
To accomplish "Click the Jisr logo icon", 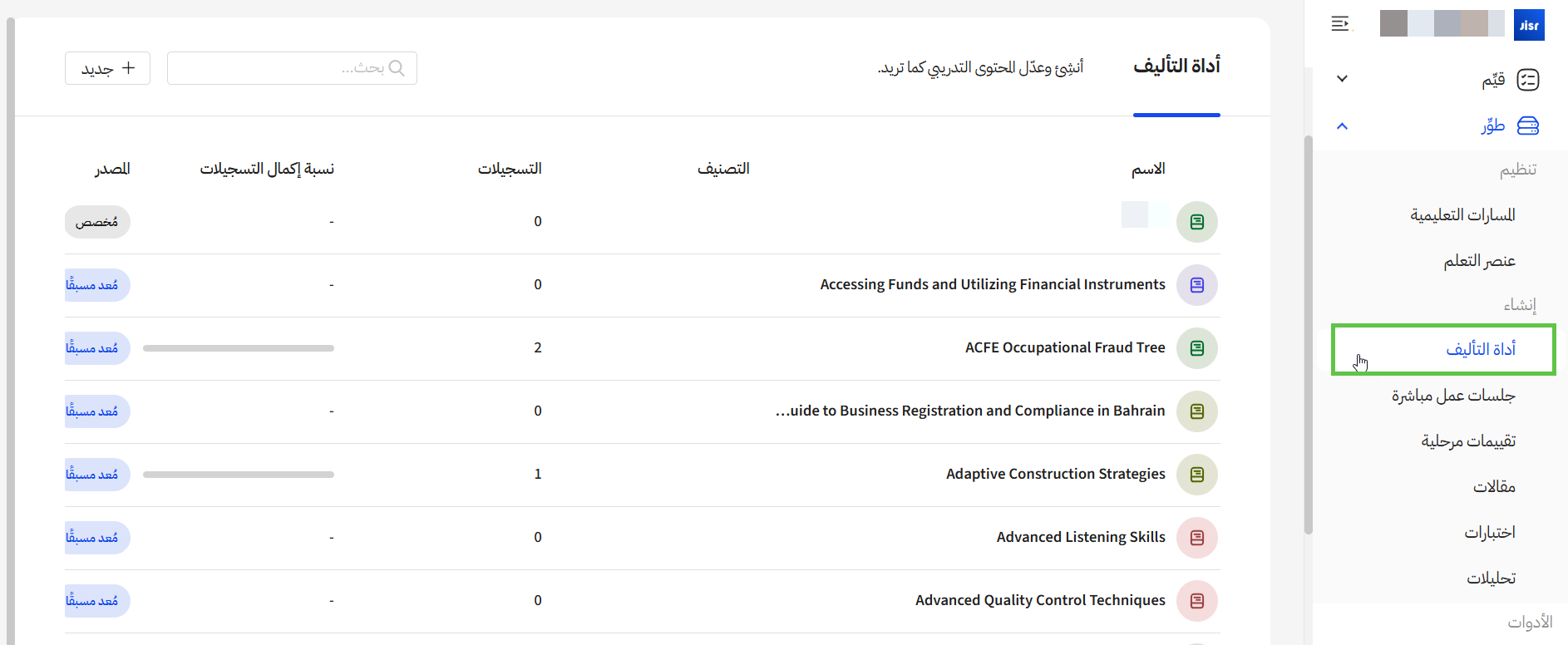I will [x=1529, y=25].
